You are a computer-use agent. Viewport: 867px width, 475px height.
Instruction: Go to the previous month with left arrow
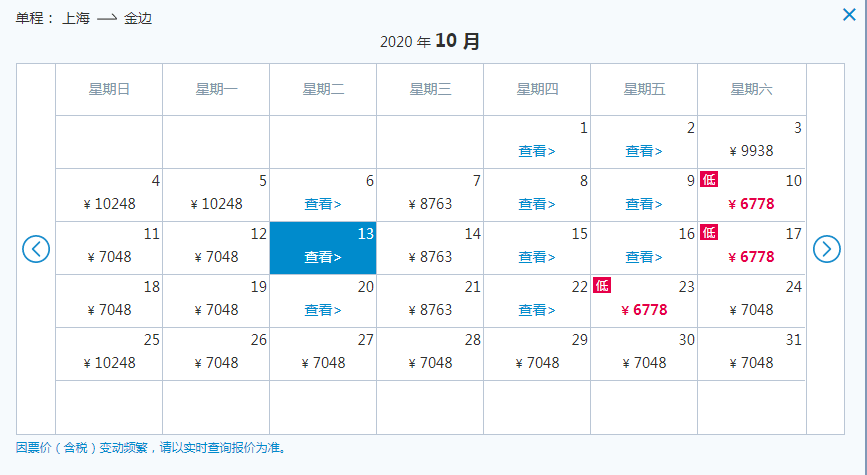(36, 249)
